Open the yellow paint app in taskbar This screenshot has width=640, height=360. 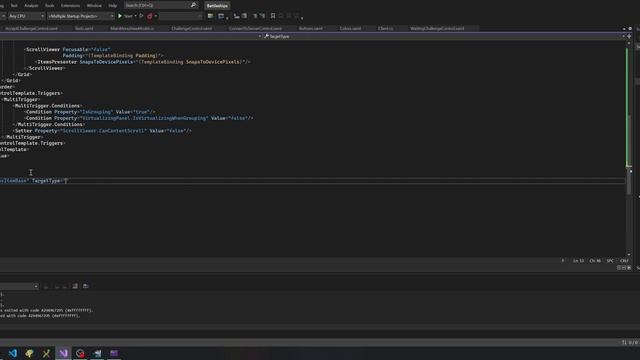(29, 353)
